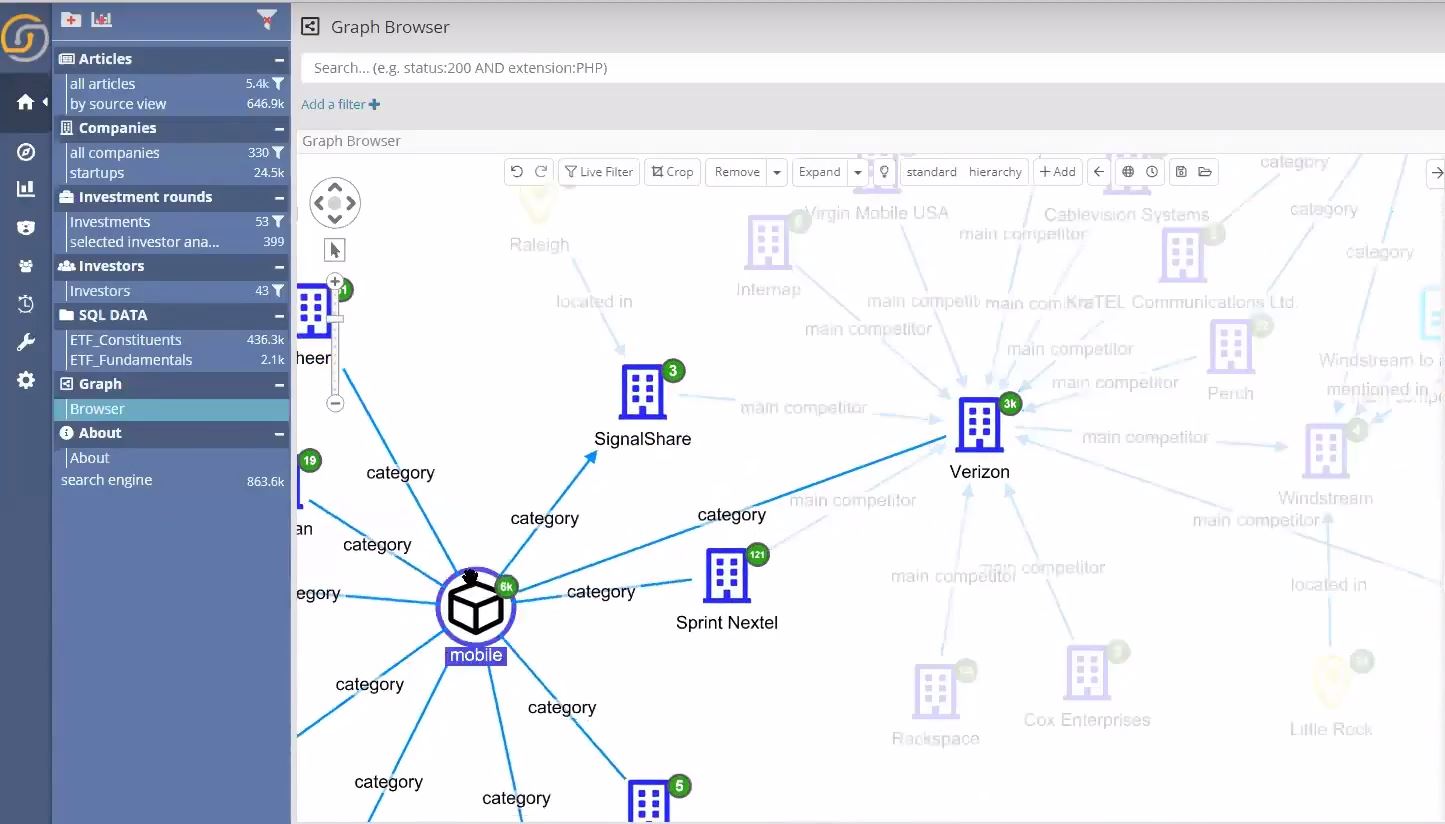Click the right arrow at toolbar edge
1445x824 pixels.
coord(1436,172)
